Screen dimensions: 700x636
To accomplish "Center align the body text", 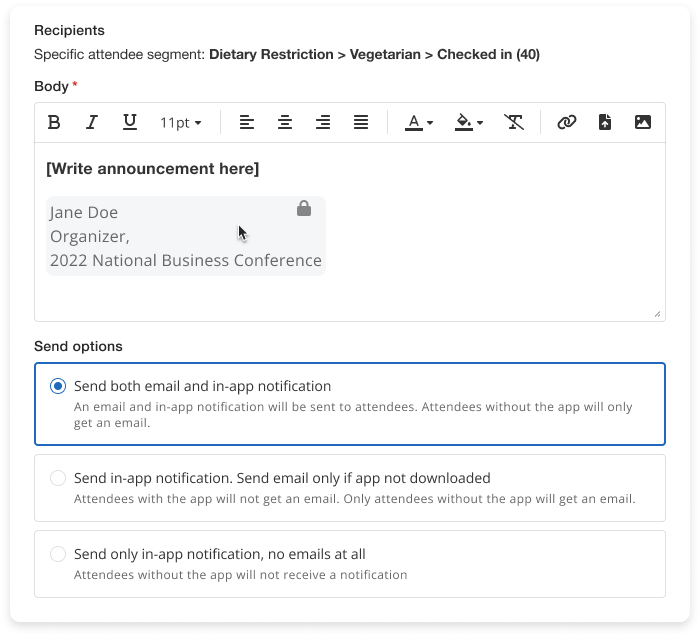I will click(285, 122).
